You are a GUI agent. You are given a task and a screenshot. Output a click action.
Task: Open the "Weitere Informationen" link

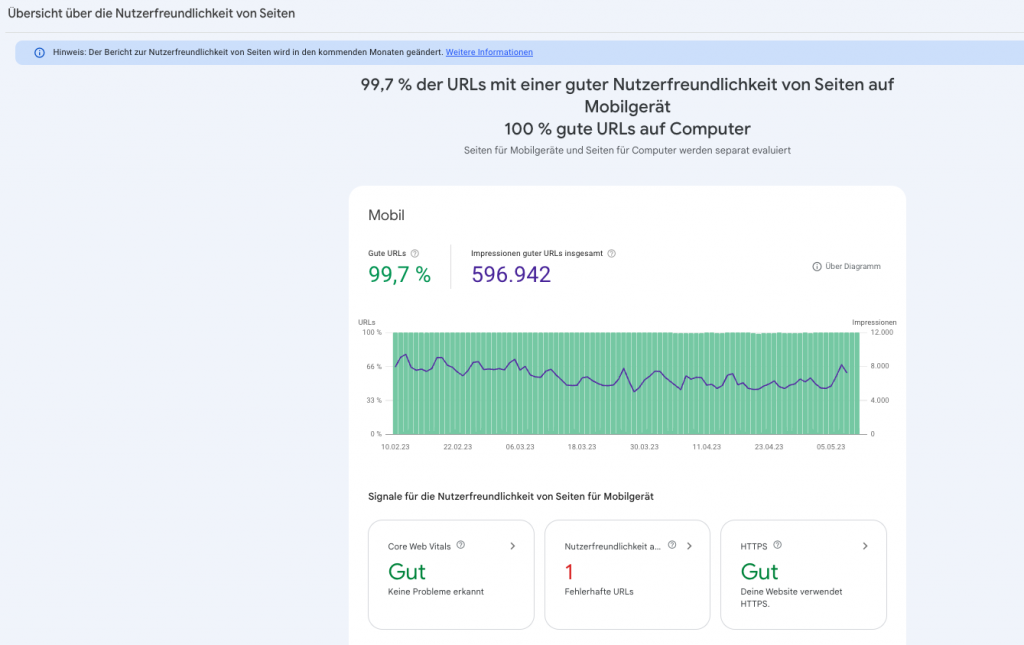[489, 52]
